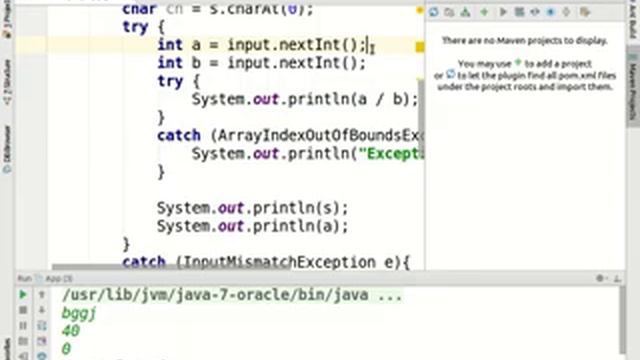Click the 'System.out.println(s);' line
This screenshot has height=360, width=640.
253,208
